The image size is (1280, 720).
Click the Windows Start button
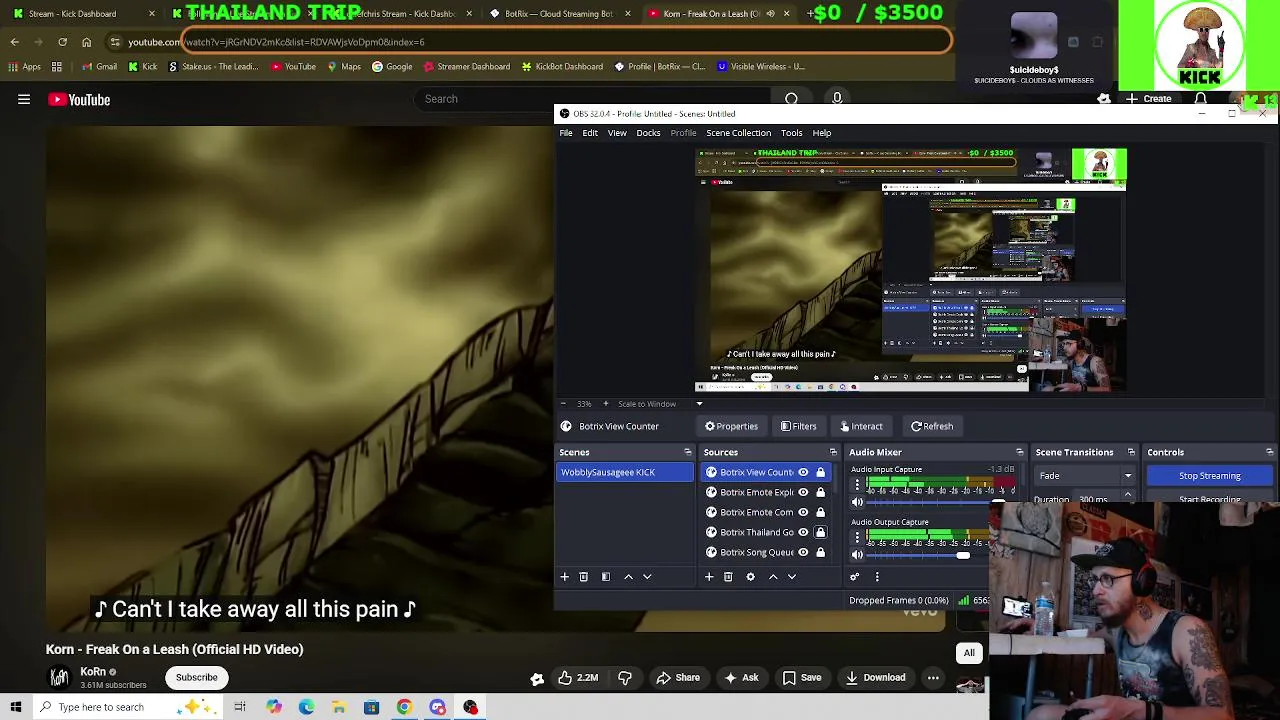[x=16, y=707]
